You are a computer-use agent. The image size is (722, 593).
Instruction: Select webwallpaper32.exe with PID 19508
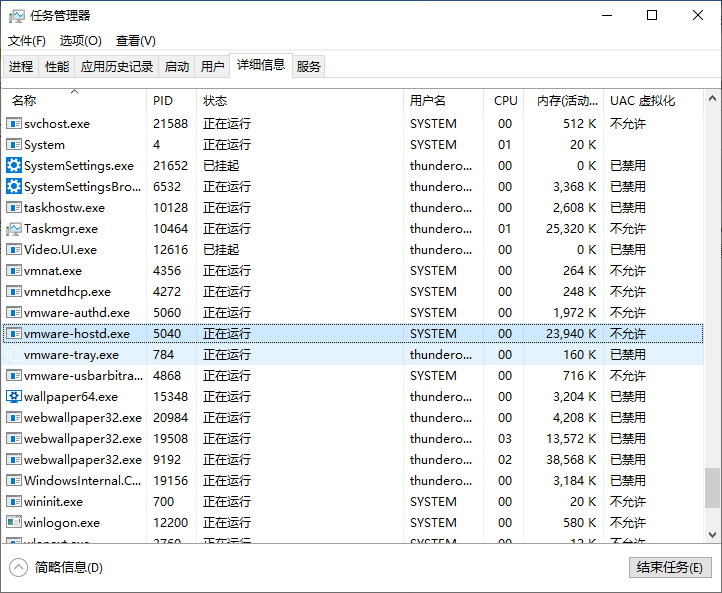pos(83,438)
